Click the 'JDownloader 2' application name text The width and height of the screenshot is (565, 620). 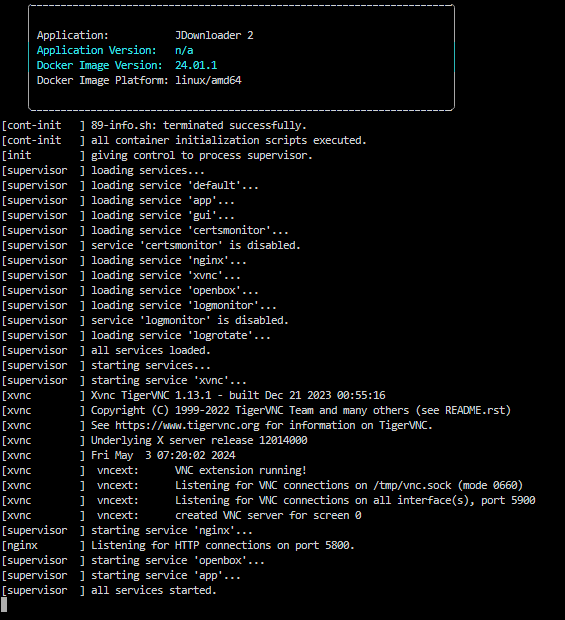(x=214, y=36)
